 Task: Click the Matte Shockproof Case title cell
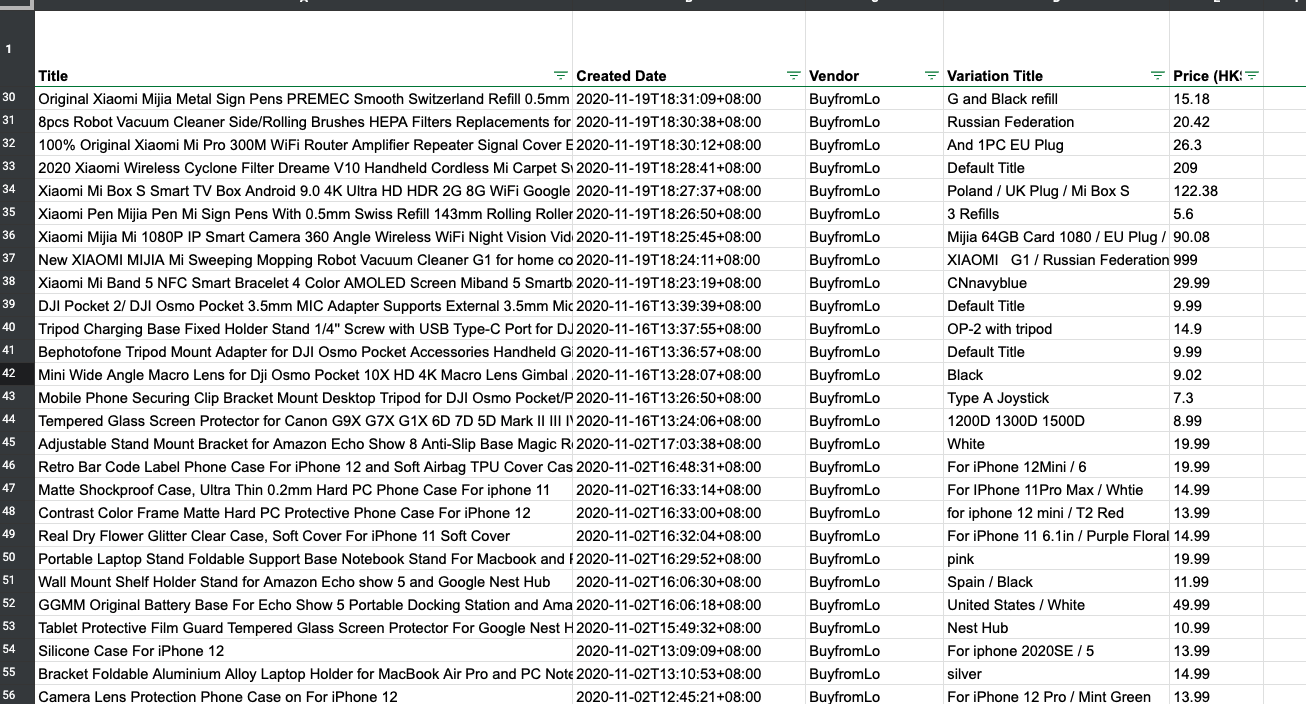point(304,490)
